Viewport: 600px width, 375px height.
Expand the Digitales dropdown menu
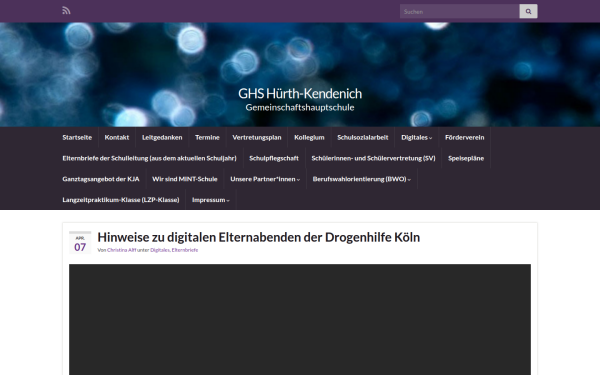click(x=416, y=137)
